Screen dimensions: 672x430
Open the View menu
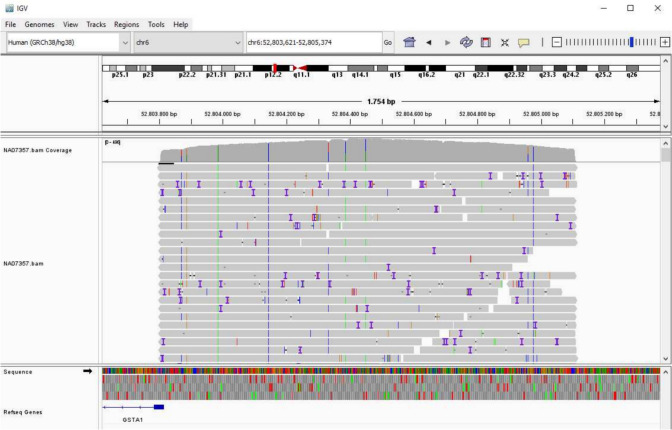(70, 24)
